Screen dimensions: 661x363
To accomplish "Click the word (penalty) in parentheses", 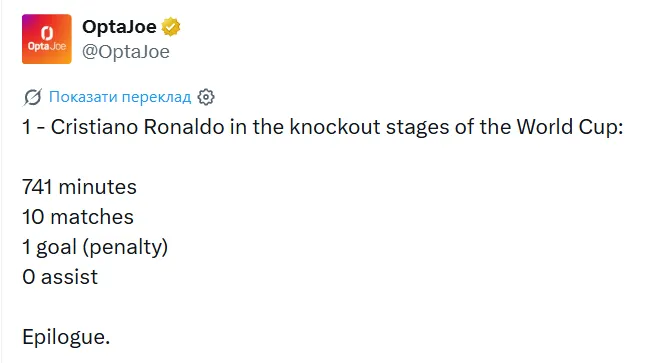I will pyautogui.click(x=125, y=247).
